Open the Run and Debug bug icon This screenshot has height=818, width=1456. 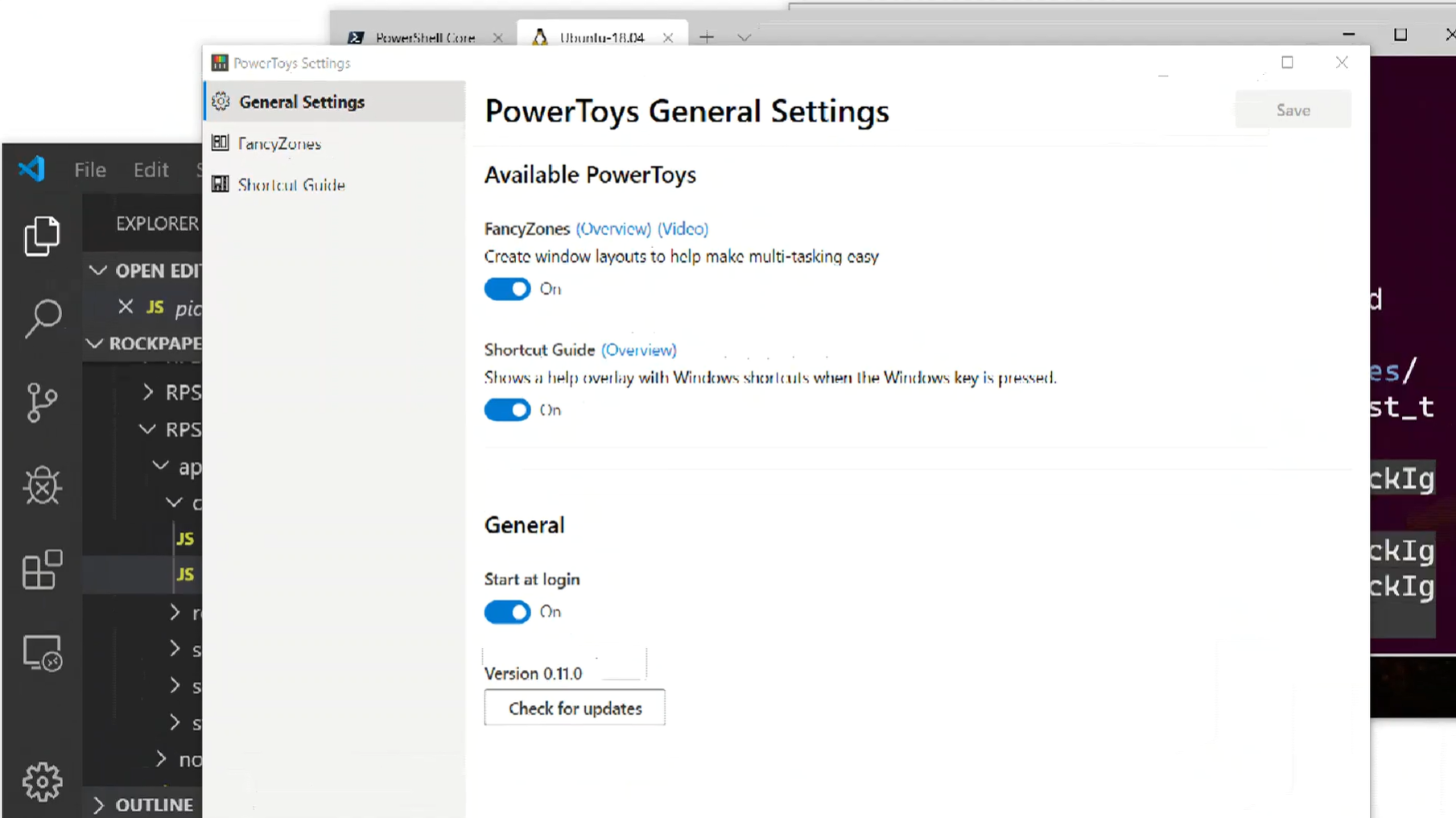pos(42,485)
